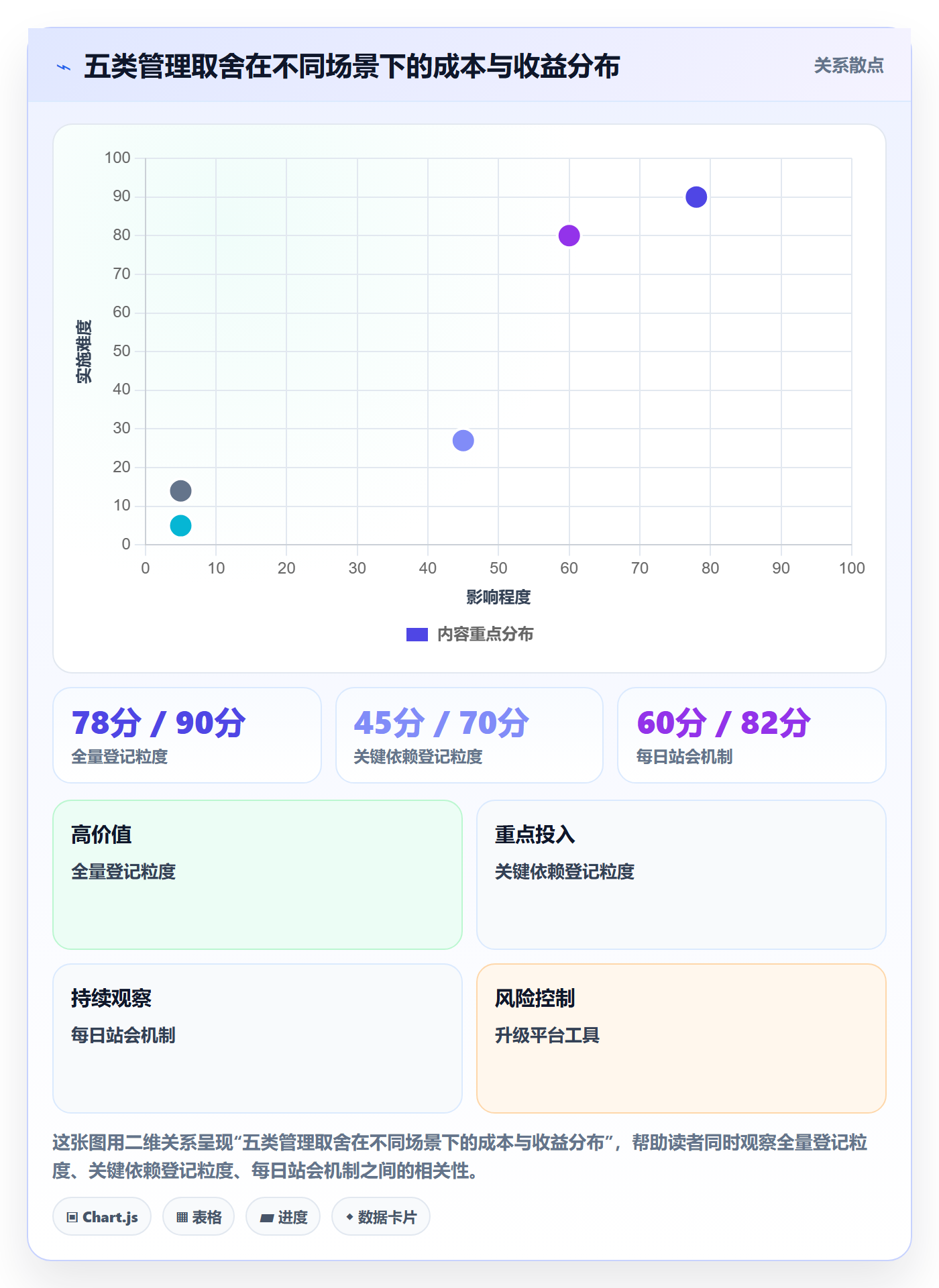Click the chart title 五类管理取舍在不同场景下的成本与收益分布
Screen dimensions: 939x1288
(352, 66)
